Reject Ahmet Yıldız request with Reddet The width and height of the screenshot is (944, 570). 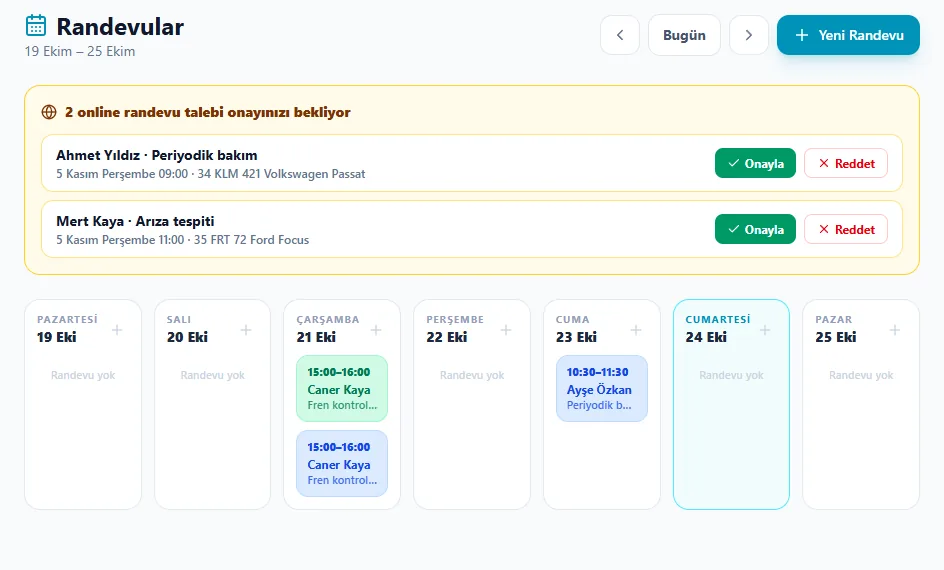(846, 163)
